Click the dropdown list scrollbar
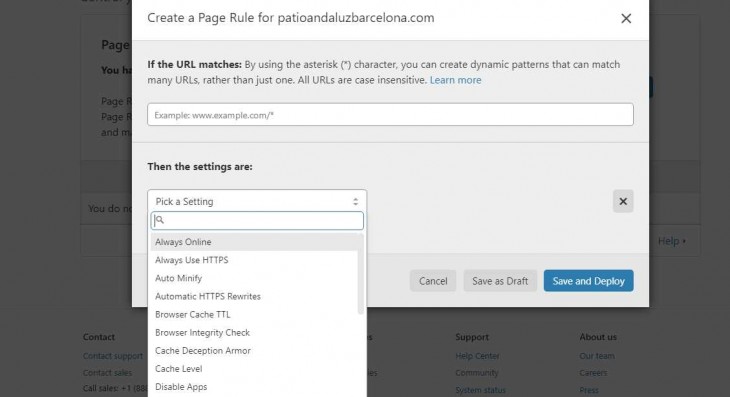730x397 pixels. [361, 274]
